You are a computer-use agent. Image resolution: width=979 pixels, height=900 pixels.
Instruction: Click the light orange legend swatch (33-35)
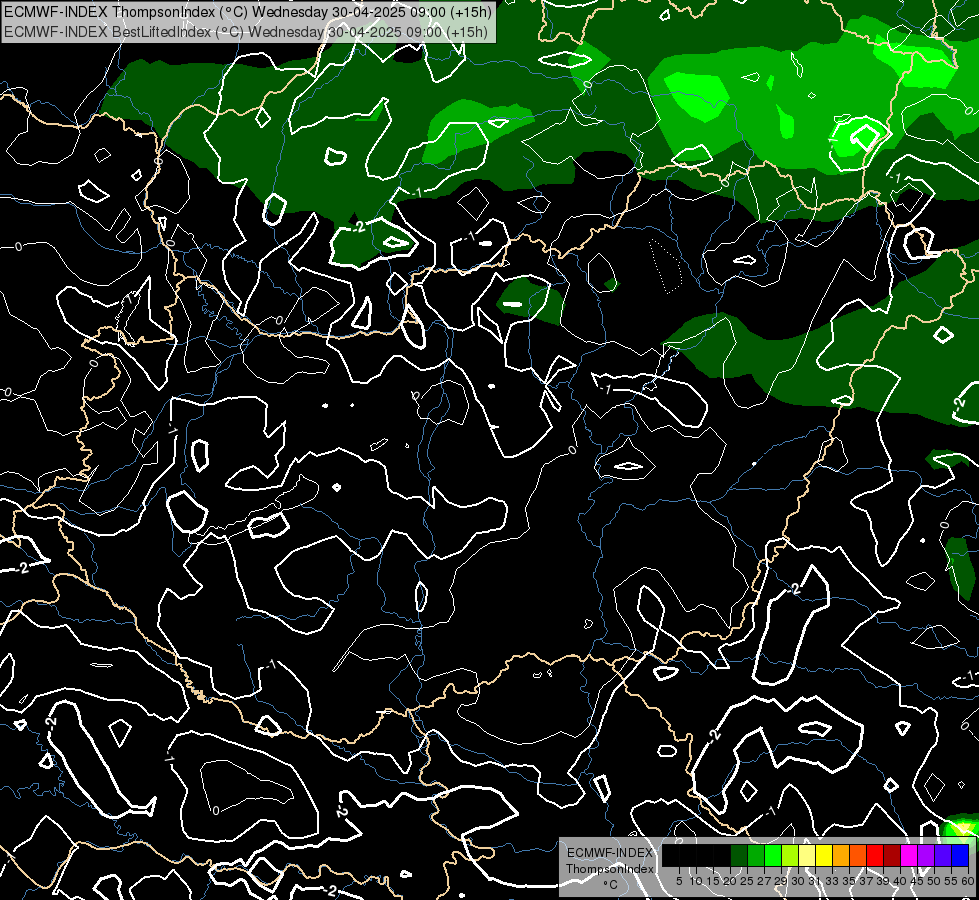[841, 856]
